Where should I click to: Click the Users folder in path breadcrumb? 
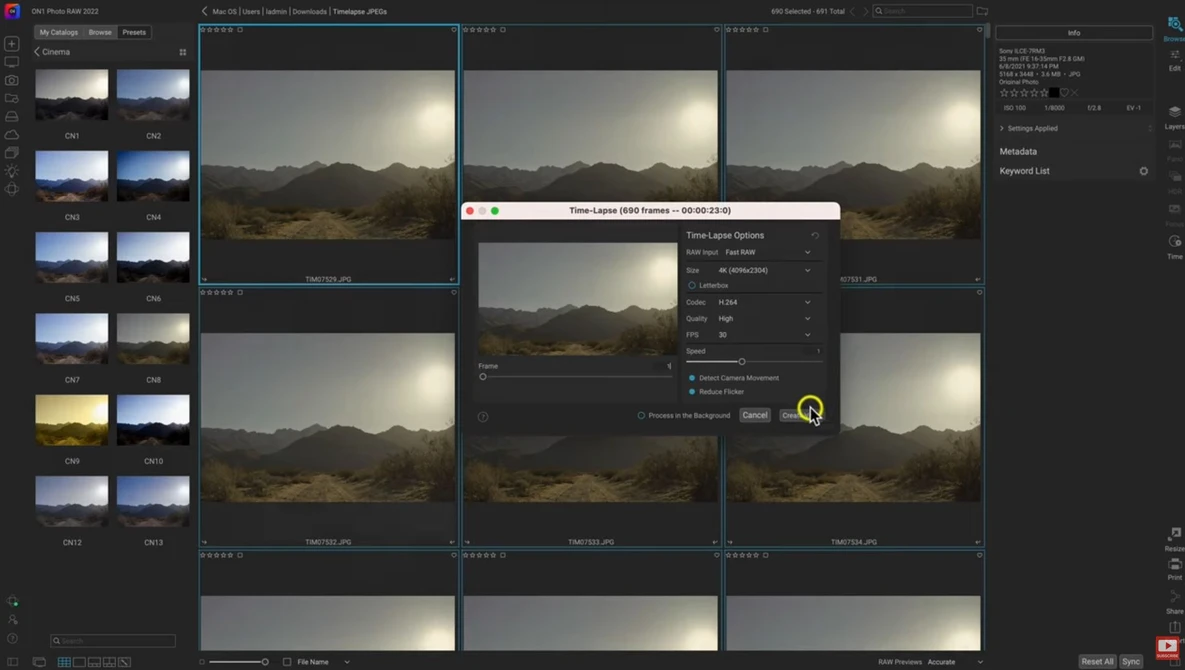tap(251, 12)
